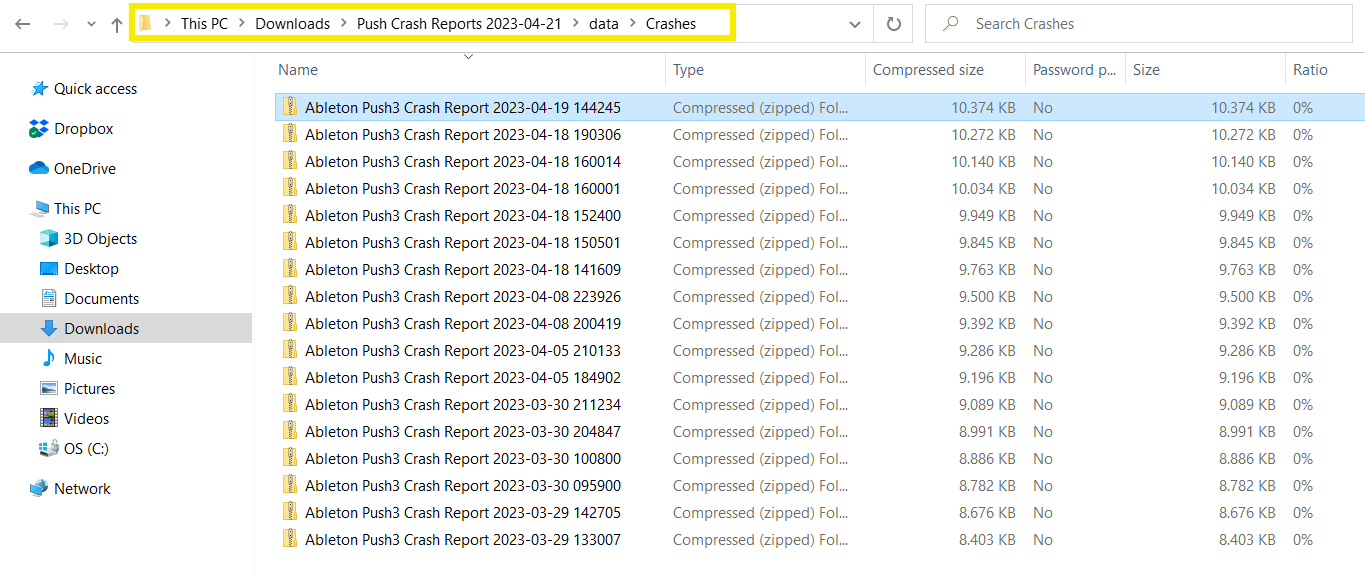Open the Videos sidebar folder
Image resolution: width=1365 pixels, height=573 pixels.
(87, 419)
